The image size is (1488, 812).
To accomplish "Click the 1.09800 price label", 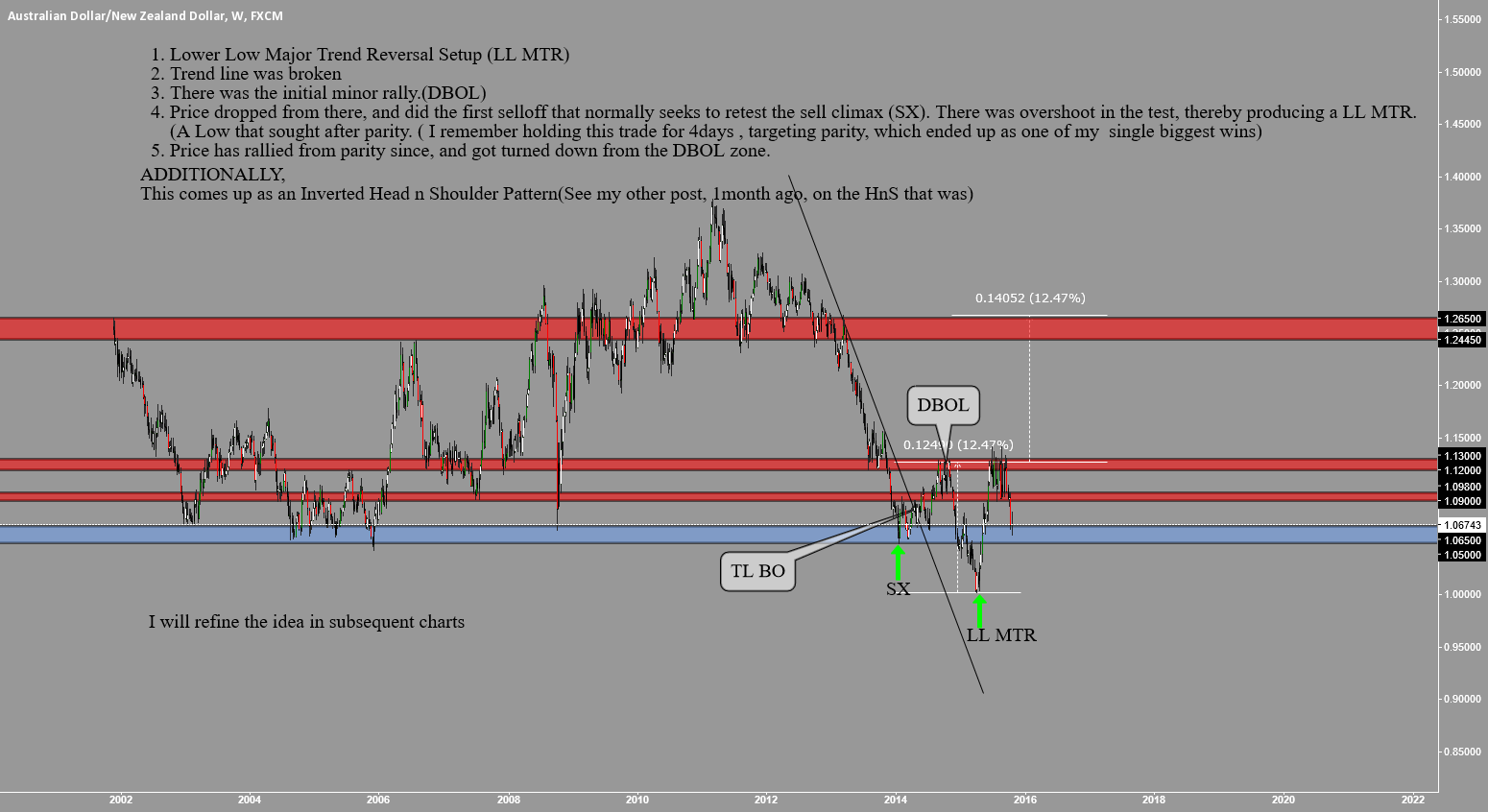I will tap(1462, 487).
